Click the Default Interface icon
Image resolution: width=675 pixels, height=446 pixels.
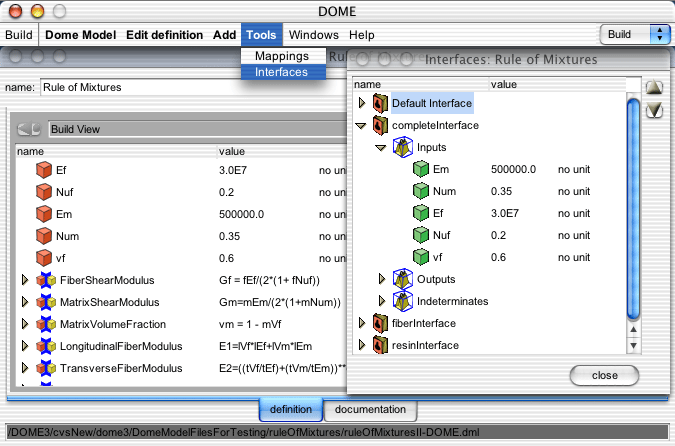(380, 103)
